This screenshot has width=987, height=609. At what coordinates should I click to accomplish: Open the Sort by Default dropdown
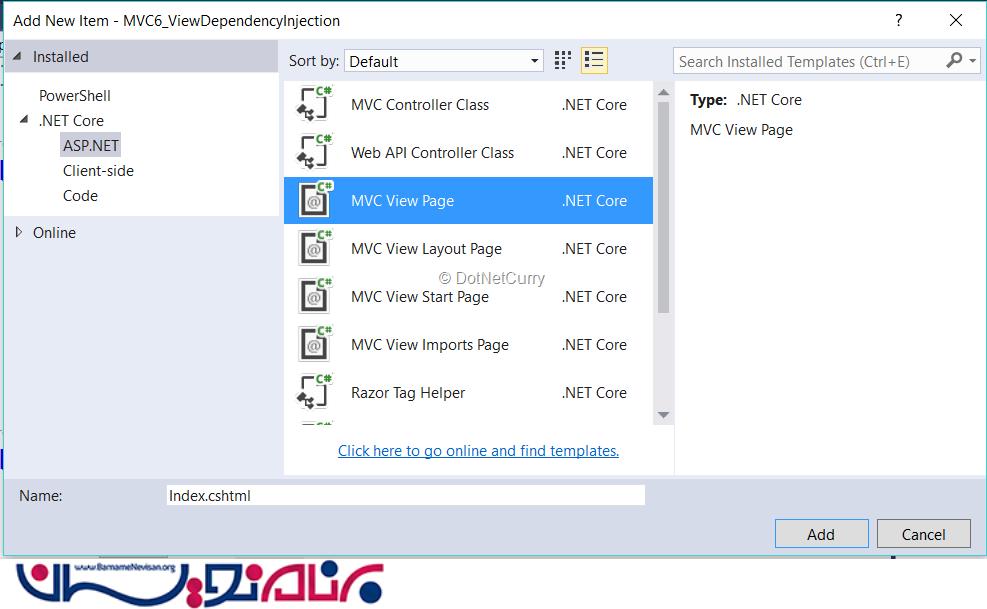pos(443,61)
